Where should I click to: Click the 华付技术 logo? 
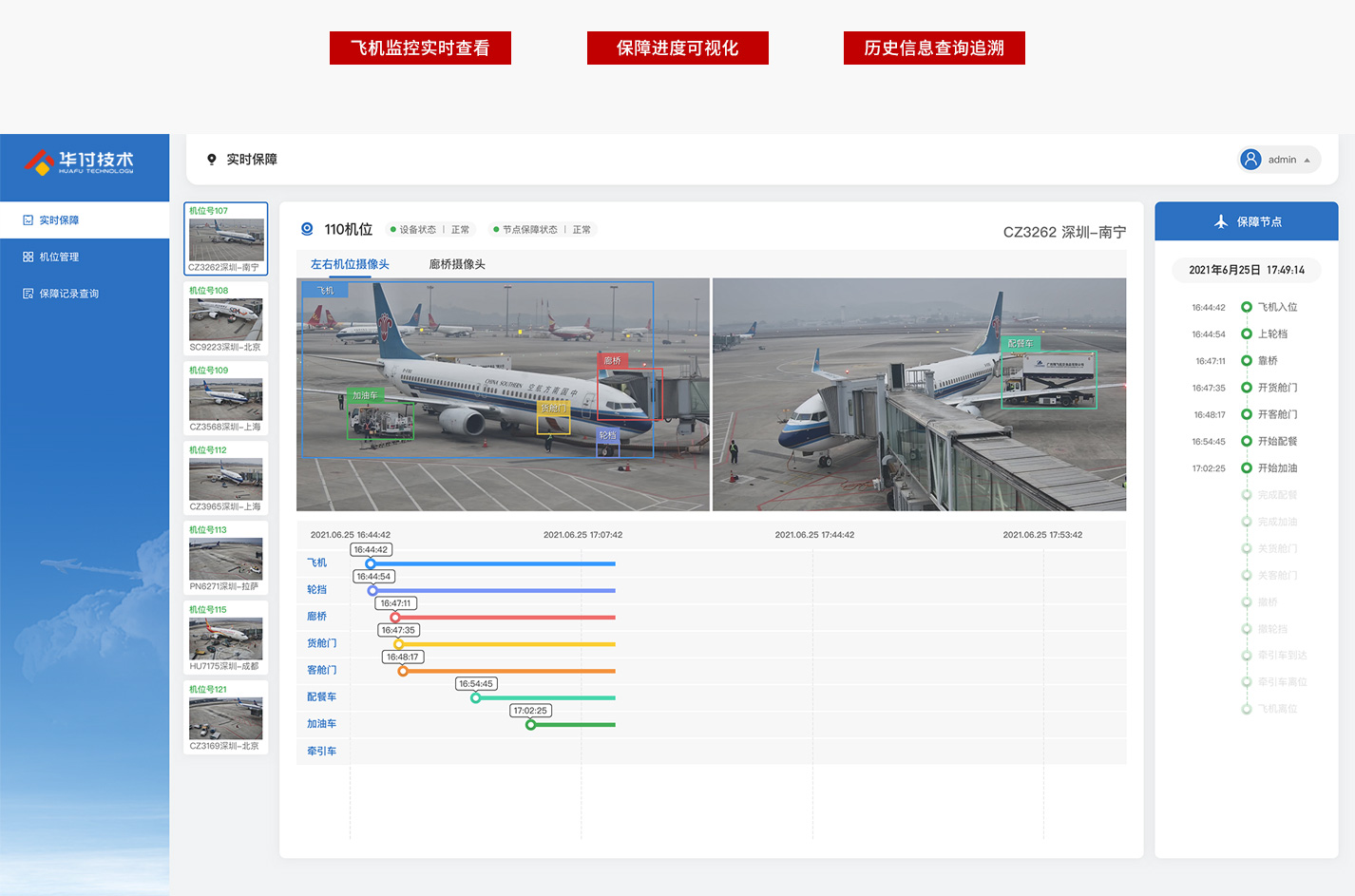[80, 162]
